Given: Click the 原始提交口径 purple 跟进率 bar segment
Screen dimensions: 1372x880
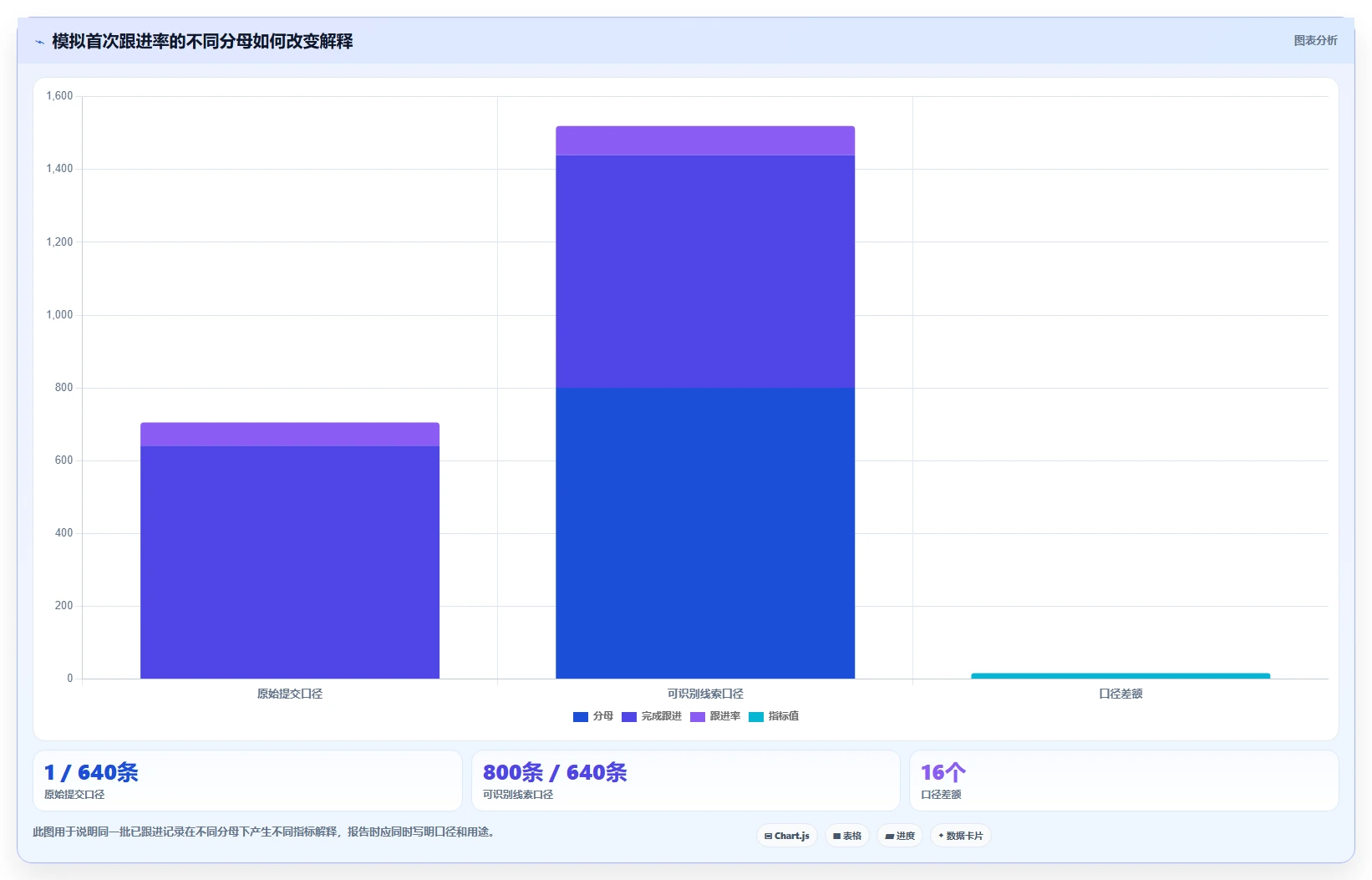Looking at the screenshot, I should (x=290, y=435).
